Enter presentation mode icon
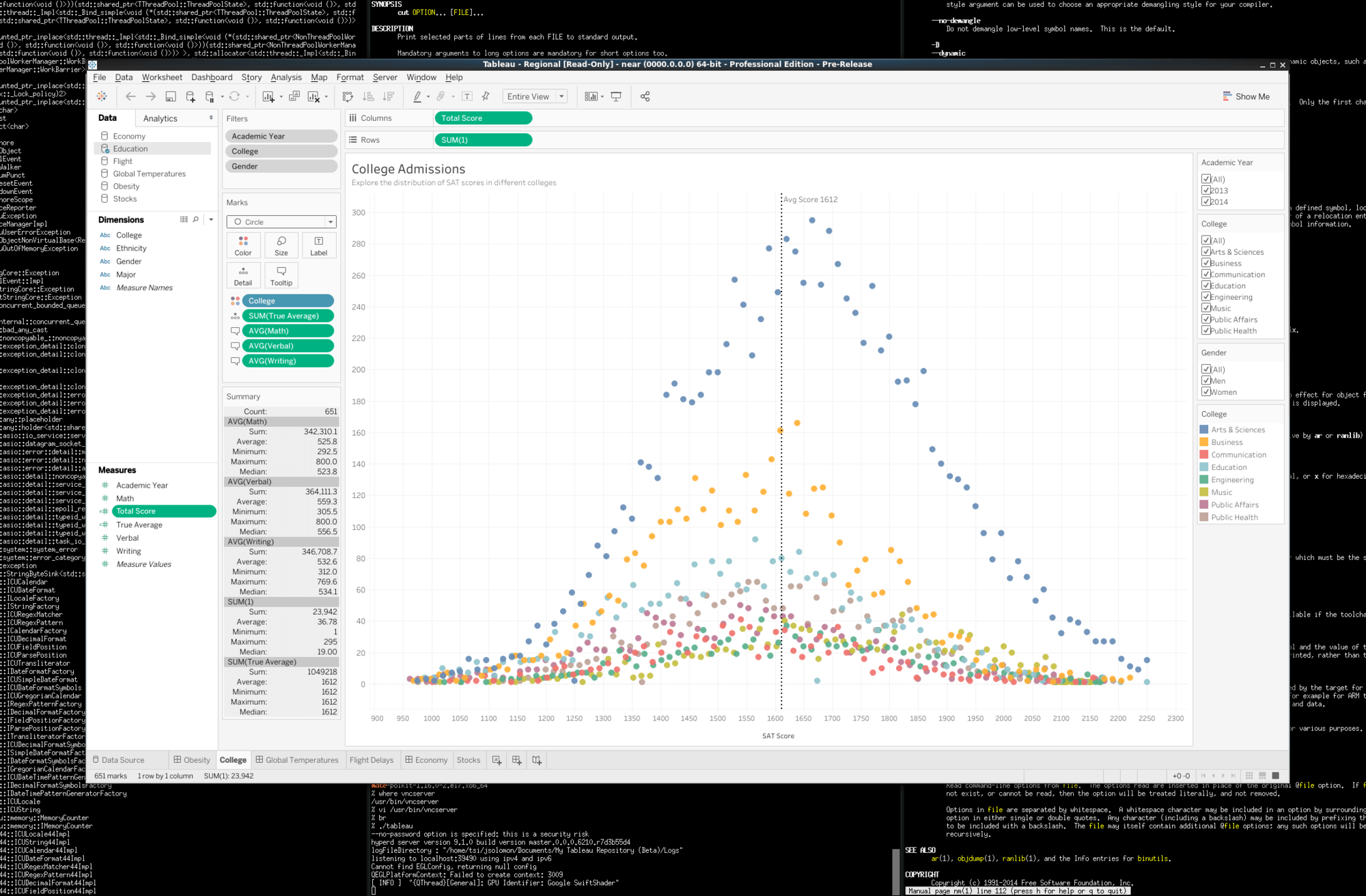Screen dimensions: 1366x896 click(x=616, y=96)
